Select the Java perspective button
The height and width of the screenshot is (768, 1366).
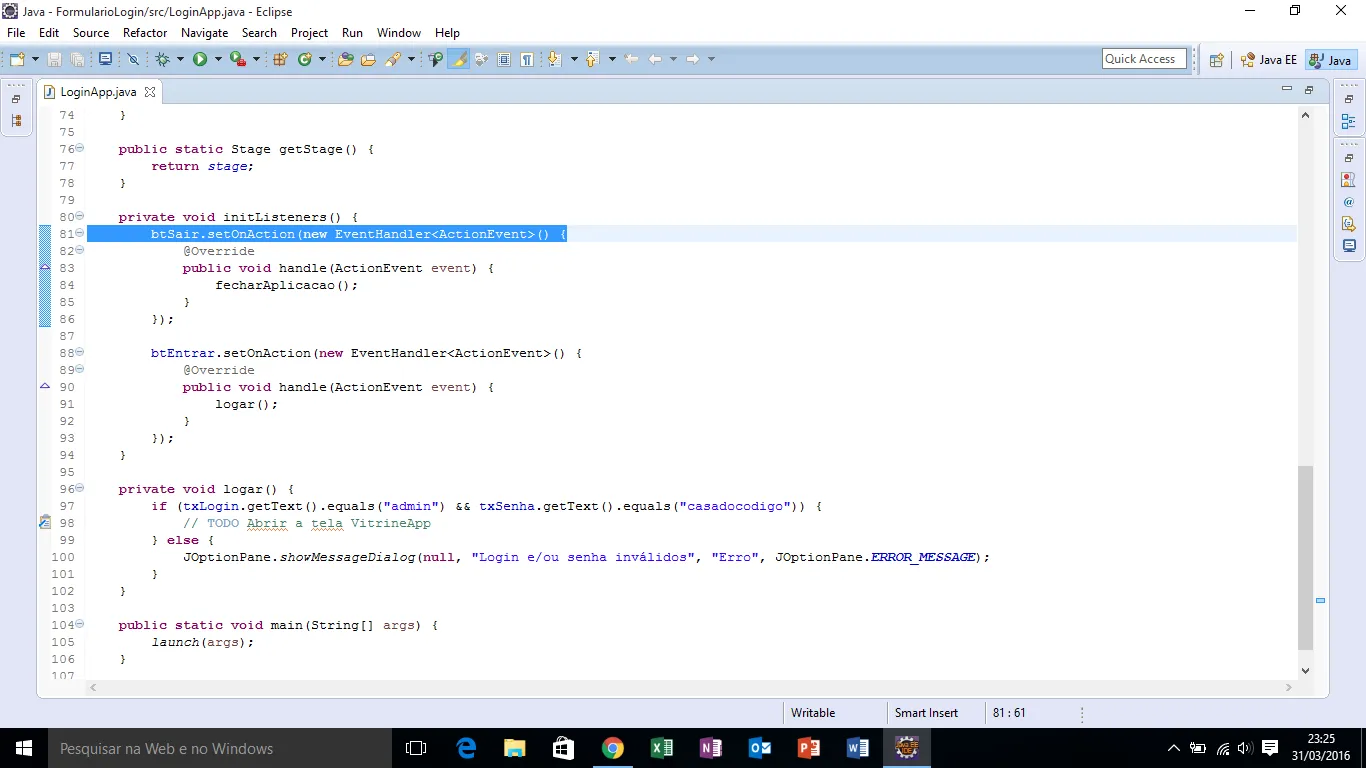[x=1331, y=60]
